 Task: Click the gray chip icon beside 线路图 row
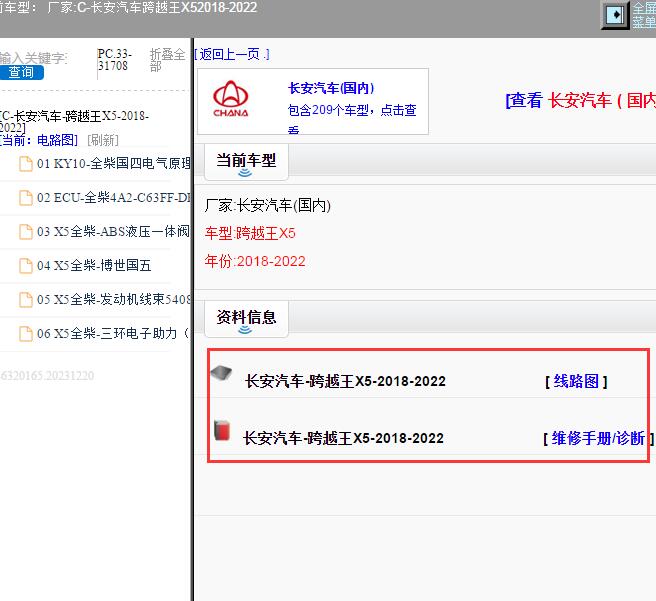(x=221, y=373)
